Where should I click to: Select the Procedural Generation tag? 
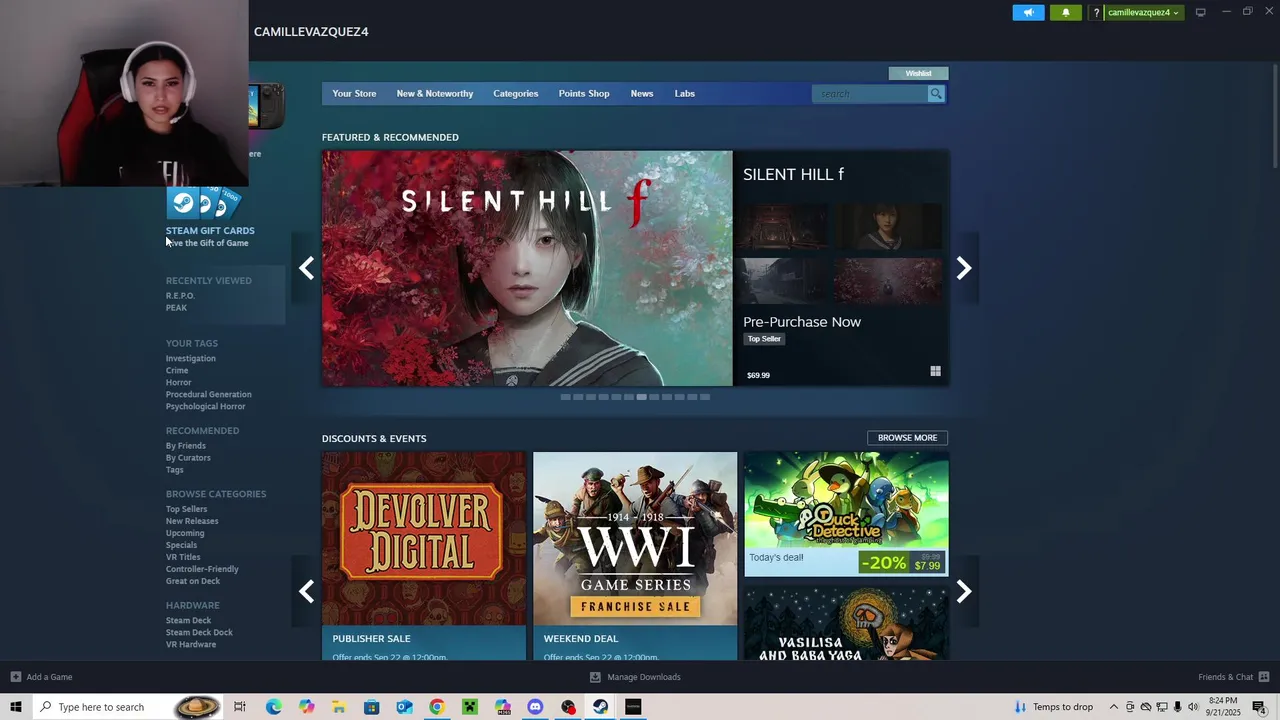(x=208, y=395)
